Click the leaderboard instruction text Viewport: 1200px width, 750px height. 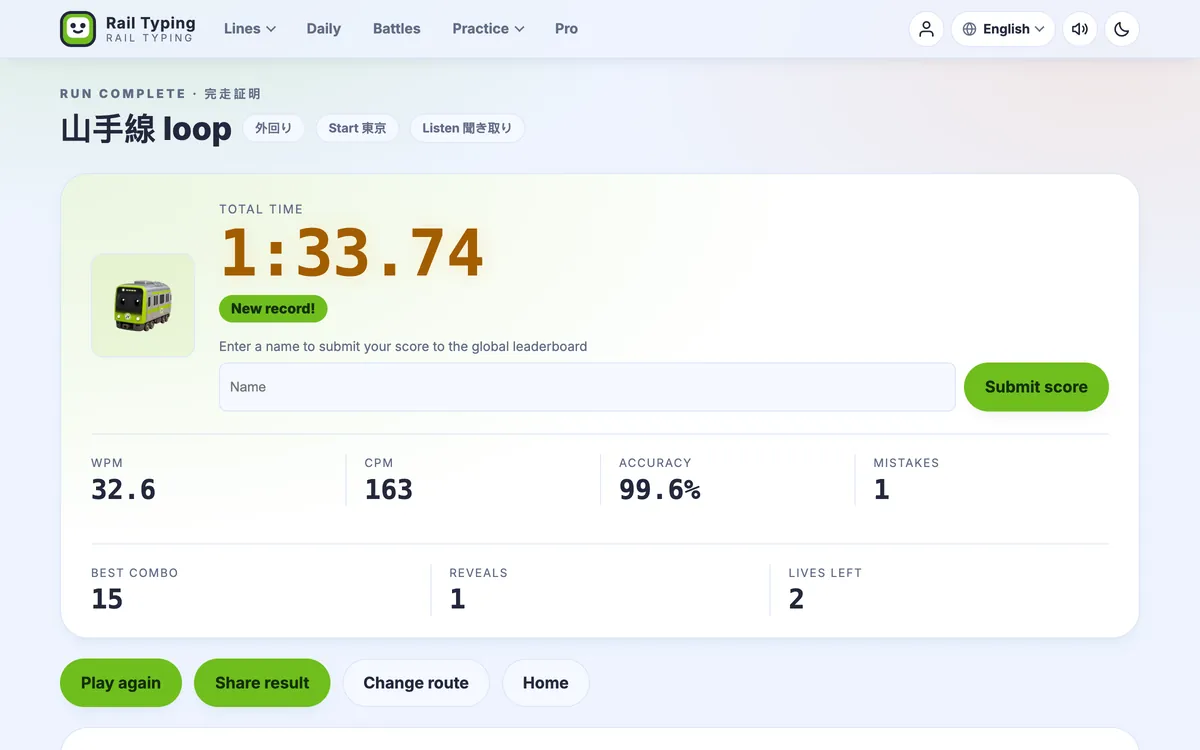pos(403,347)
